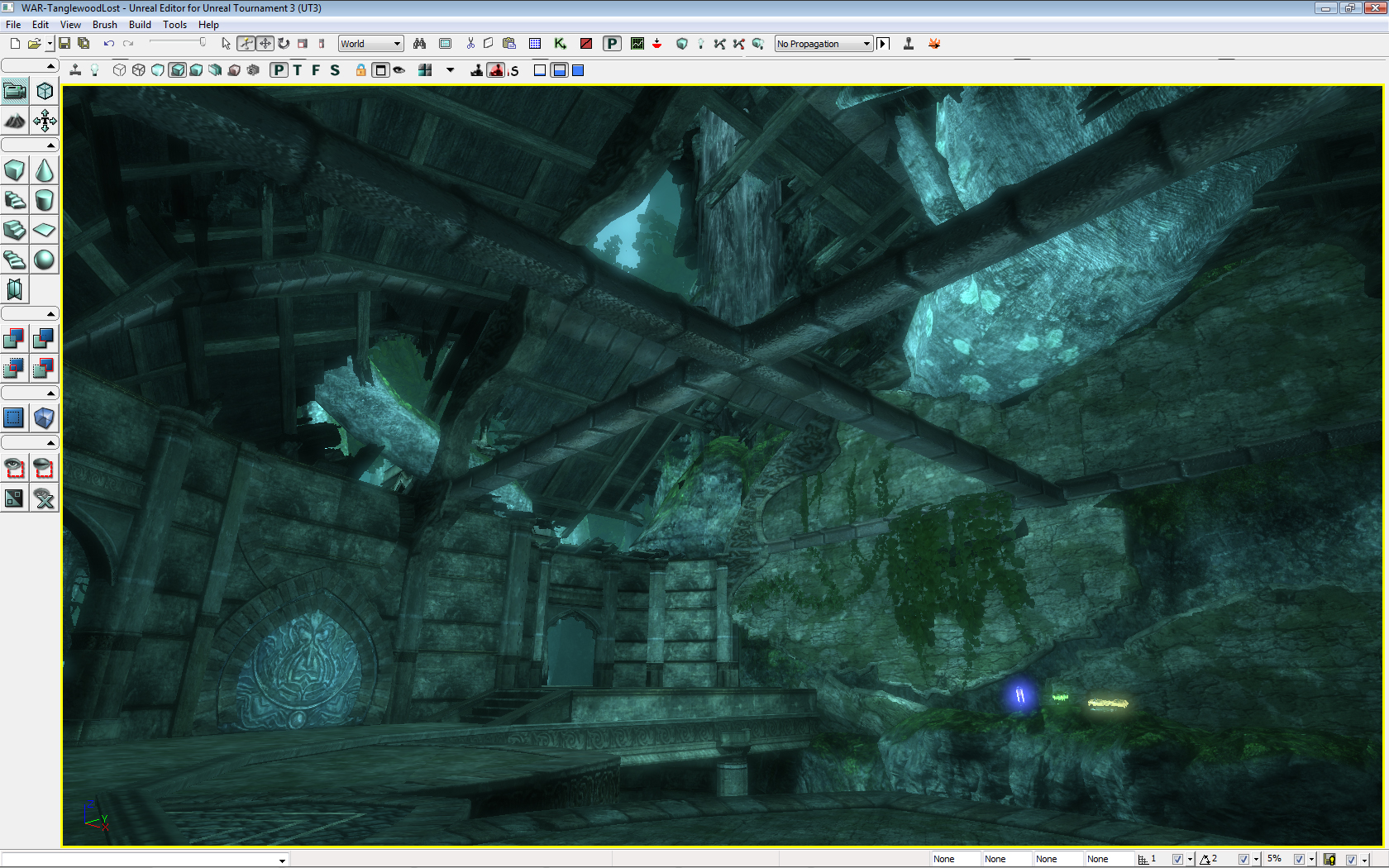
Task: Paste with clipboard icon
Action: 509,44
